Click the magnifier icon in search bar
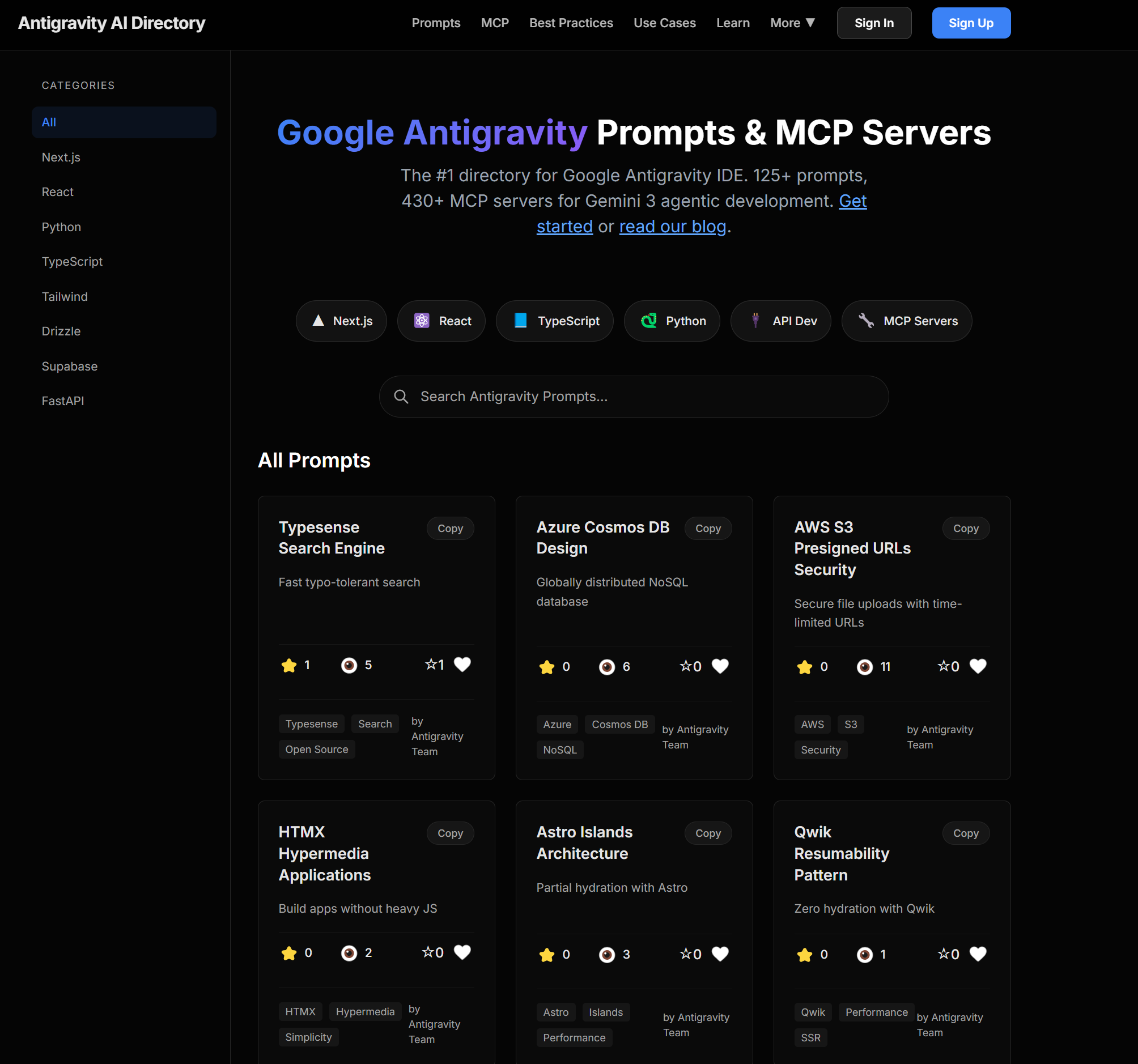Screen dimensions: 1138x1064 401,397
